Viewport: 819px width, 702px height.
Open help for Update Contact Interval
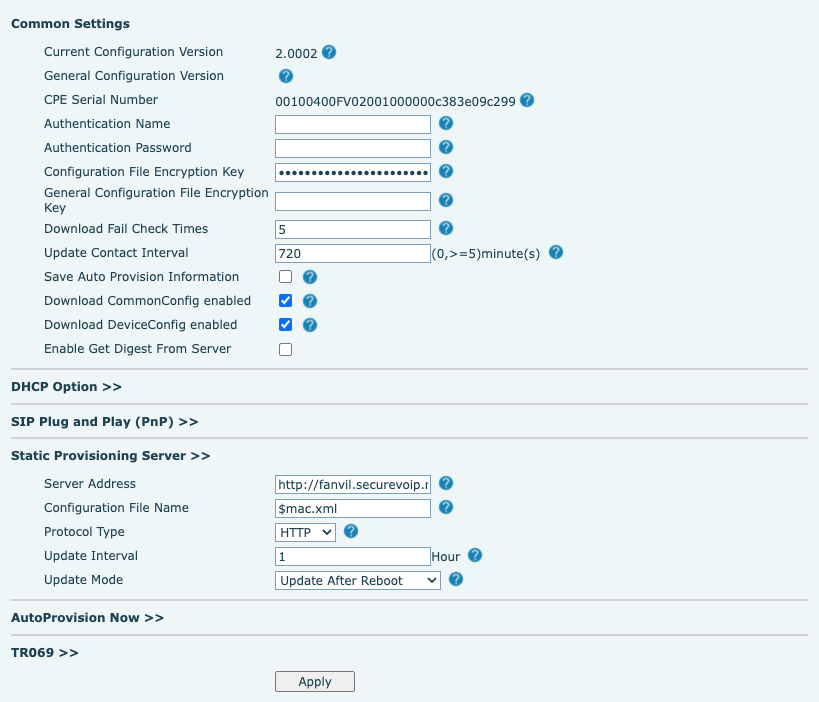556,253
